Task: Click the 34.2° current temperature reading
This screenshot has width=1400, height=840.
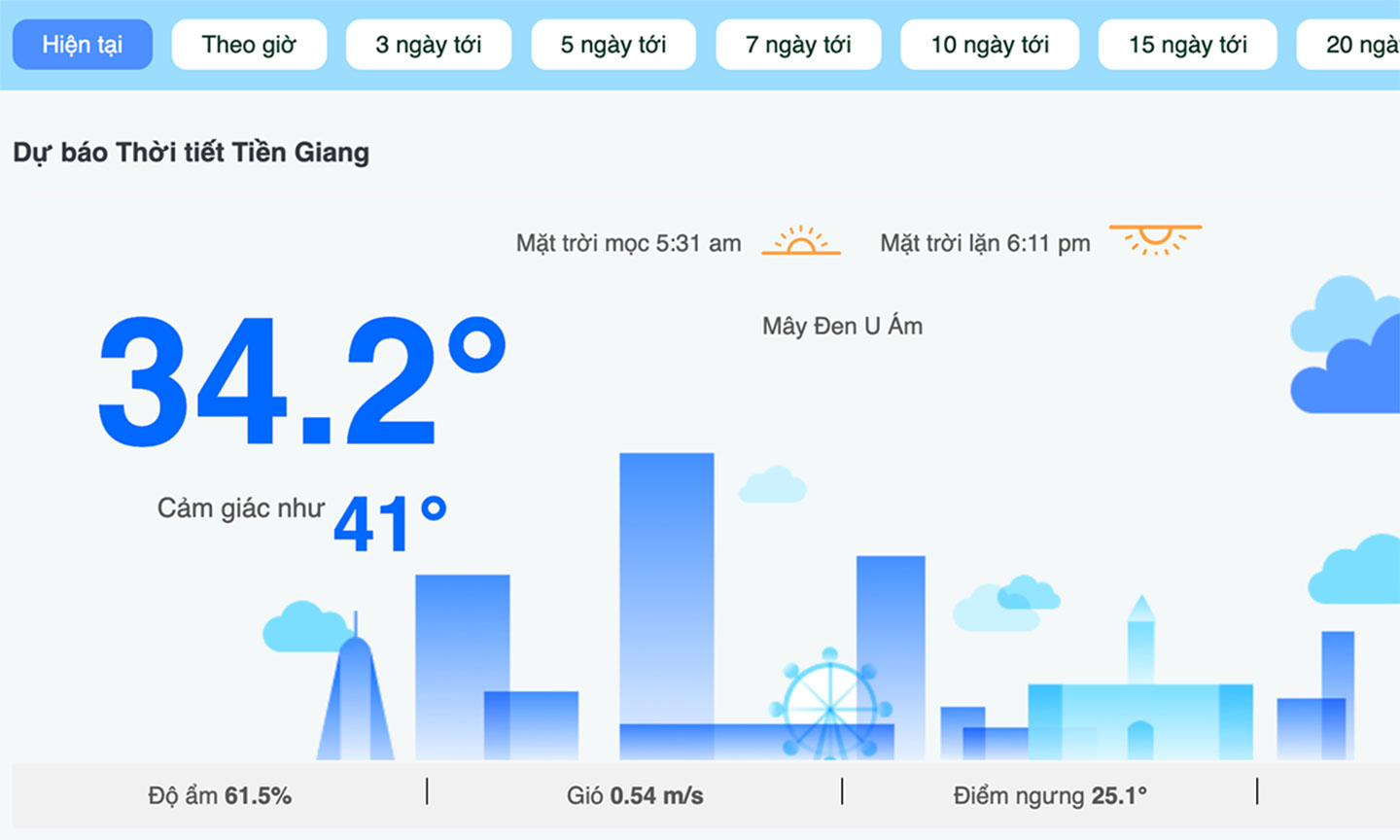Action: tap(302, 381)
